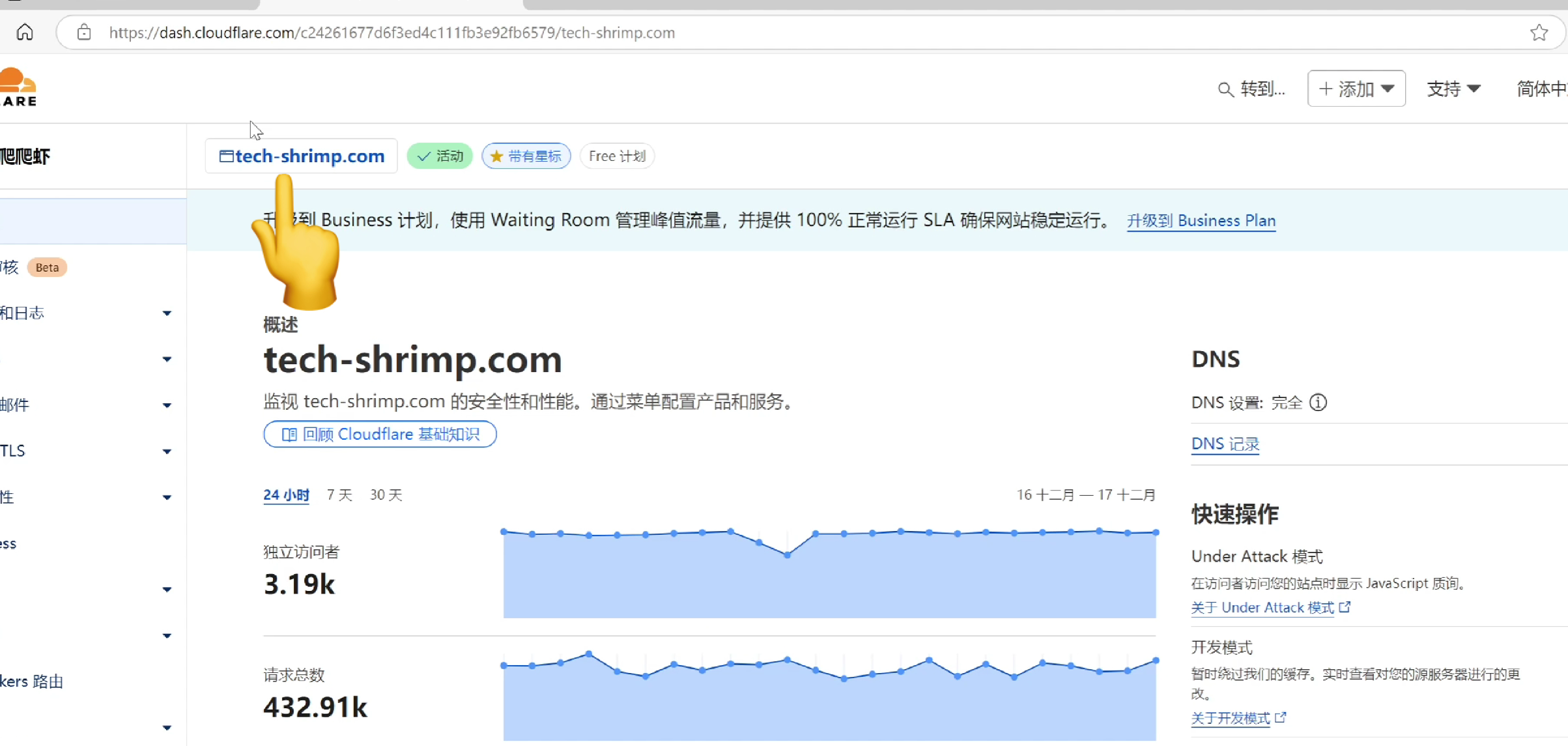This screenshot has height=746, width=1568.
Task: Click the browser home icon
Action: (25, 32)
